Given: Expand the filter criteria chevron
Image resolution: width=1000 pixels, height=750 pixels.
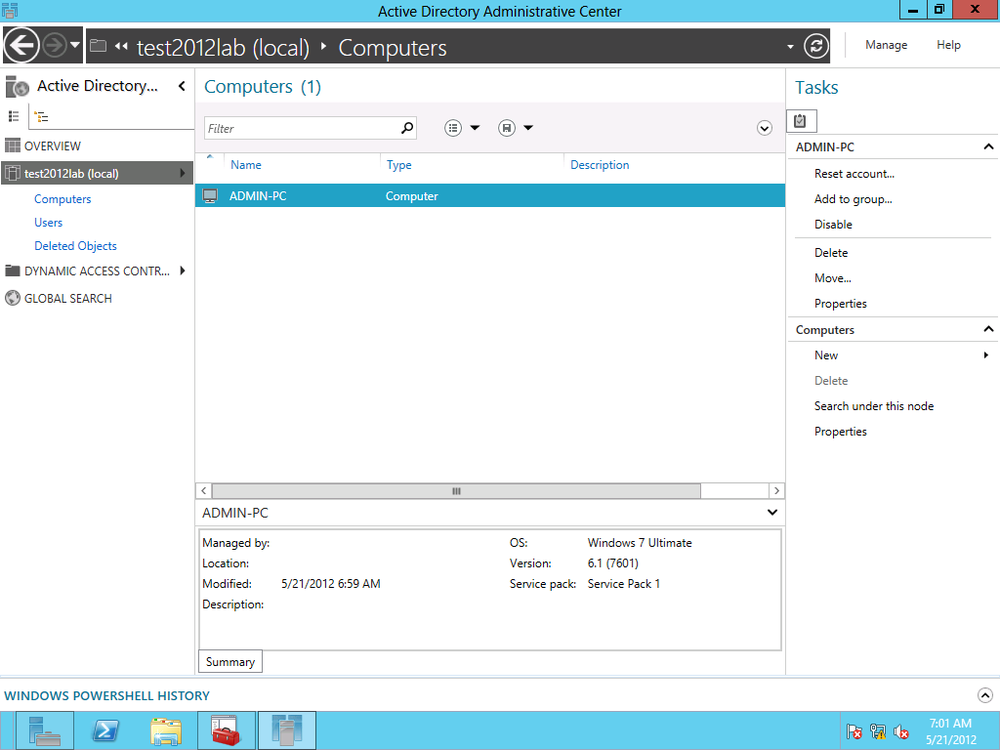Looking at the screenshot, I should (764, 128).
